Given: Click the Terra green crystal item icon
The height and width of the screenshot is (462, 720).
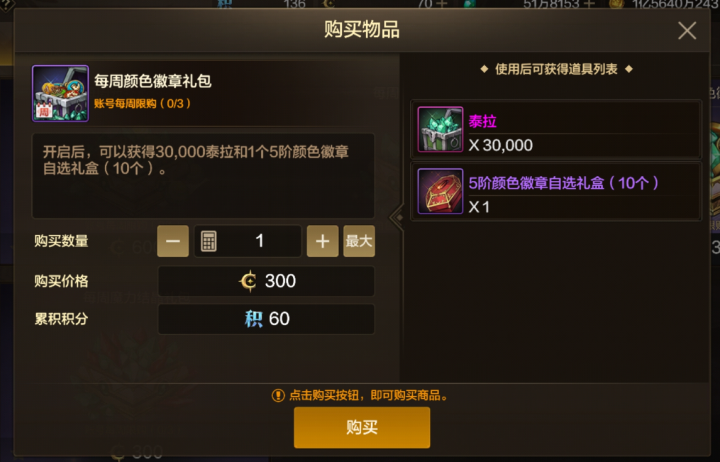Looking at the screenshot, I should tap(440, 129).
